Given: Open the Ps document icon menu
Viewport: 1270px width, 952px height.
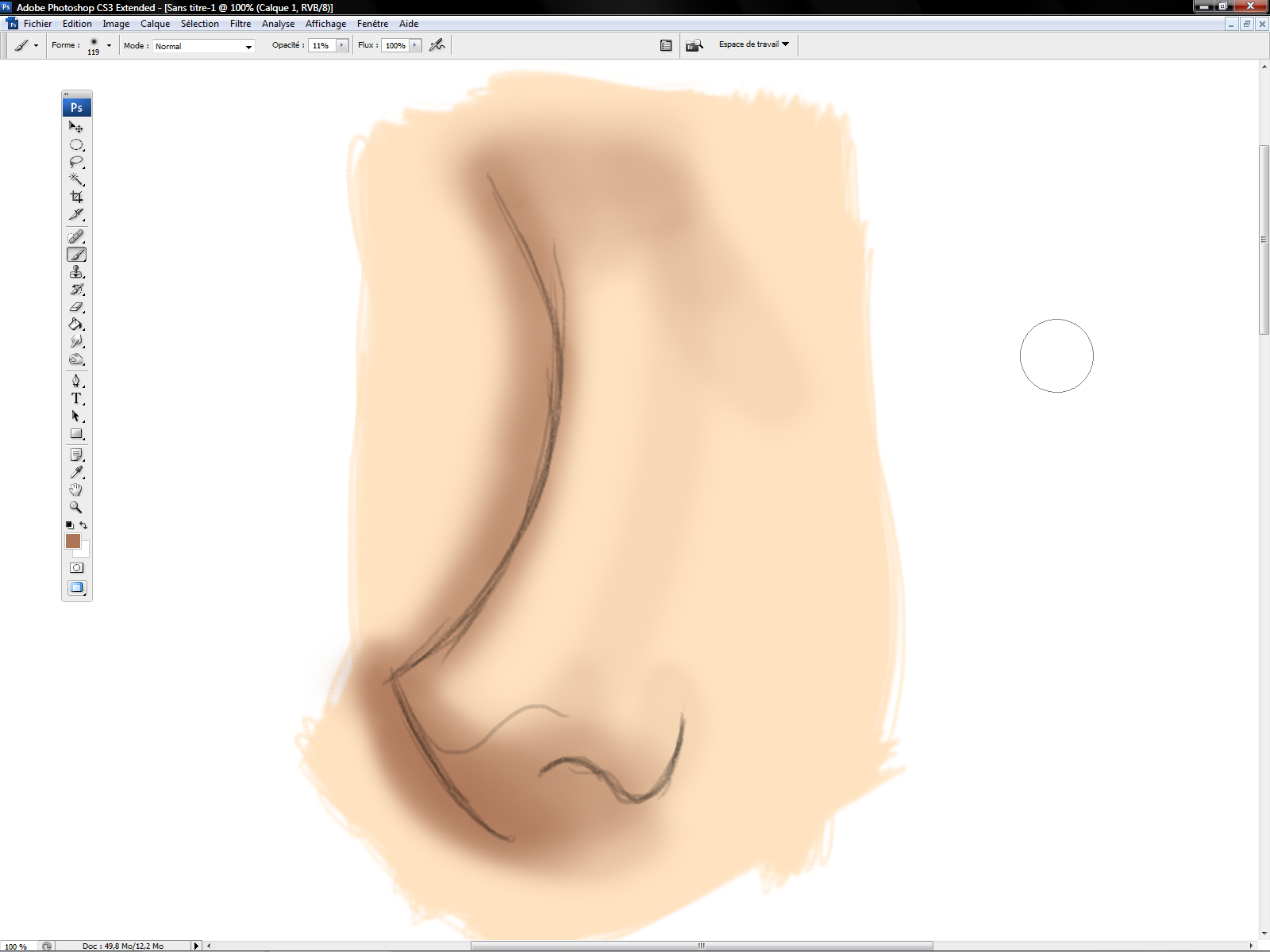Looking at the screenshot, I should pos(12,24).
